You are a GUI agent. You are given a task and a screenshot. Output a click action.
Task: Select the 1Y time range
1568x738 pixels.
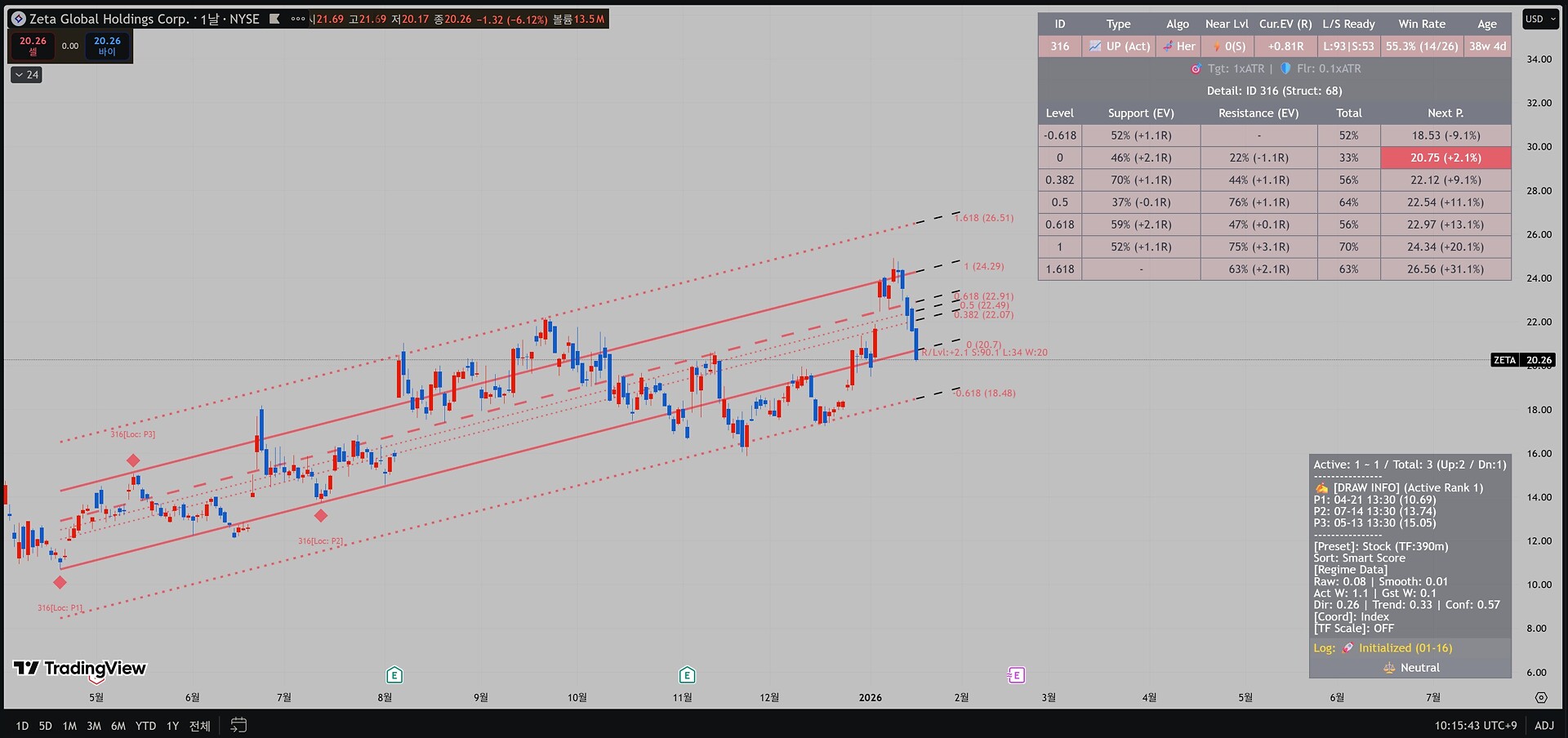[172, 726]
